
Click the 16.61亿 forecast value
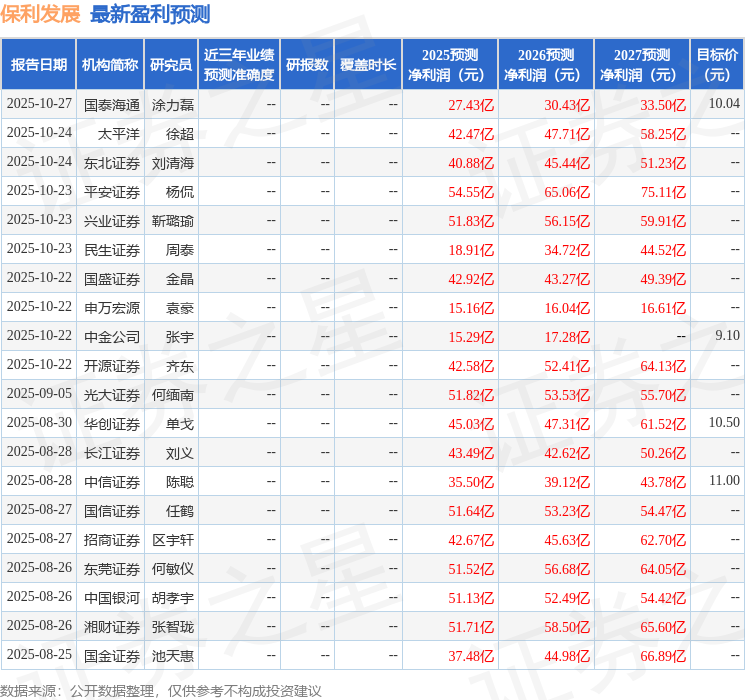click(663, 308)
